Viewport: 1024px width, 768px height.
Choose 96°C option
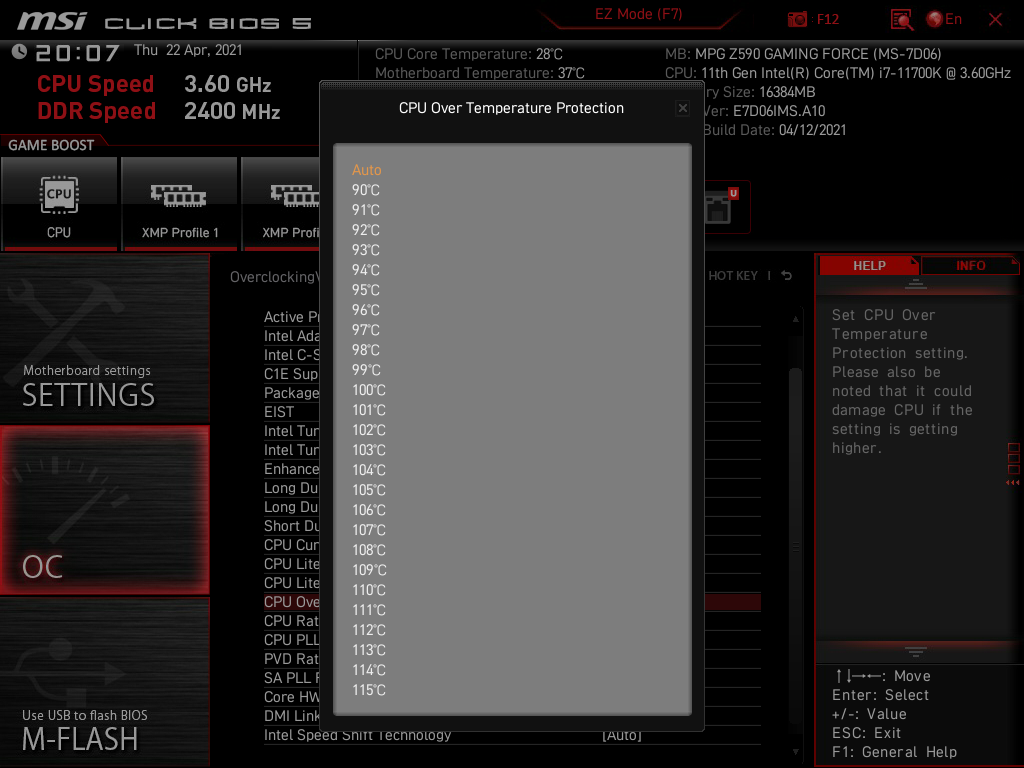coord(366,310)
